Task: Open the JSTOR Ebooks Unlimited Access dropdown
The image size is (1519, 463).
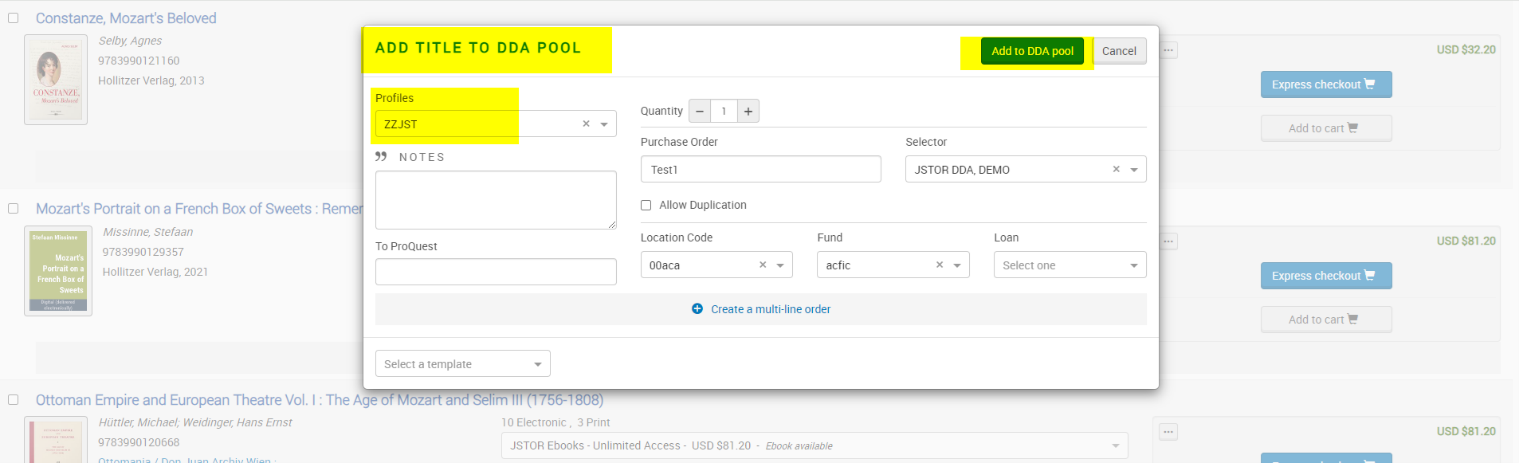Action: pos(814,446)
